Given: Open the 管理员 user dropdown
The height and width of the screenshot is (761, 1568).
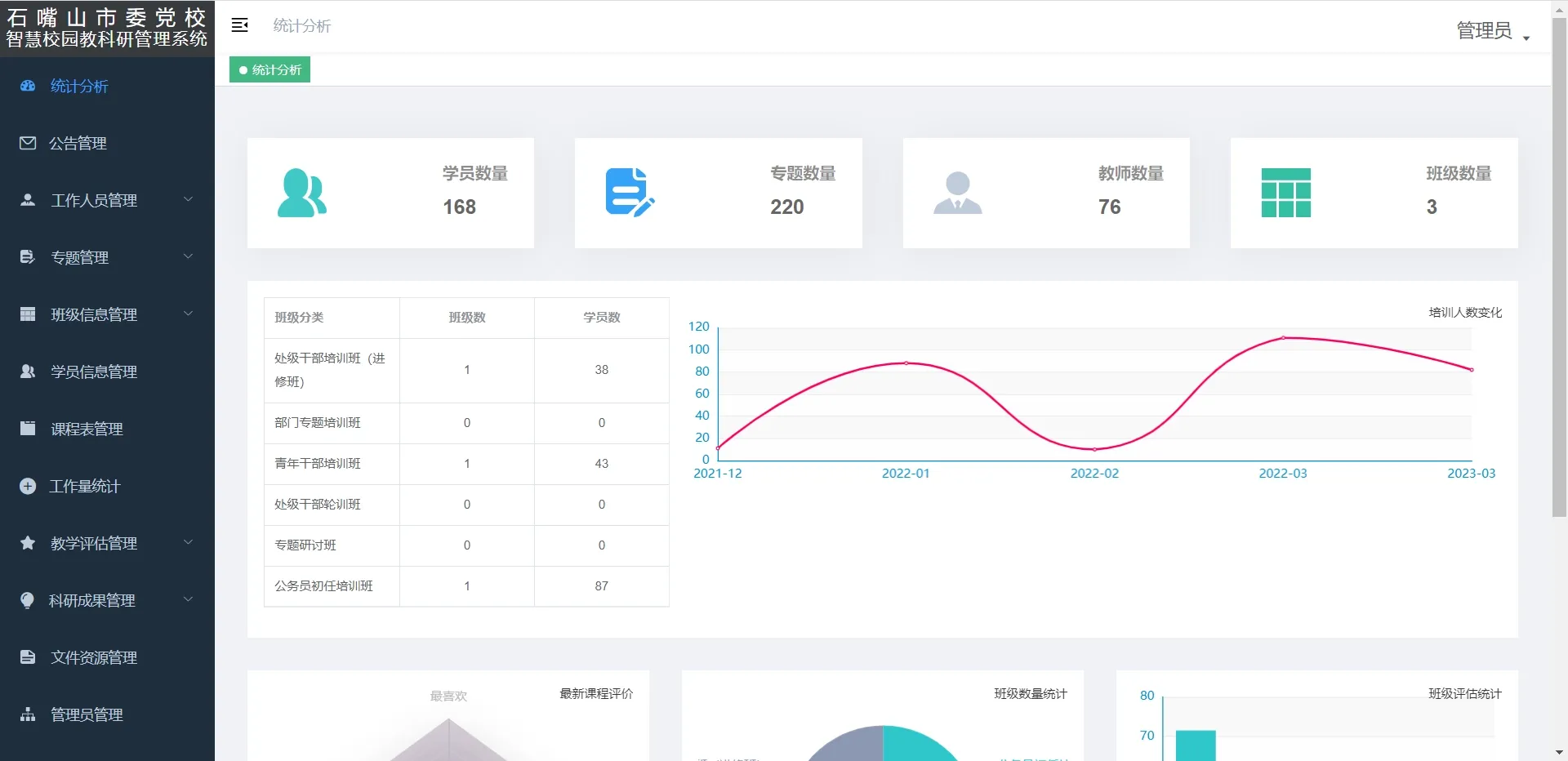Looking at the screenshot, I should coord(1492,31).
